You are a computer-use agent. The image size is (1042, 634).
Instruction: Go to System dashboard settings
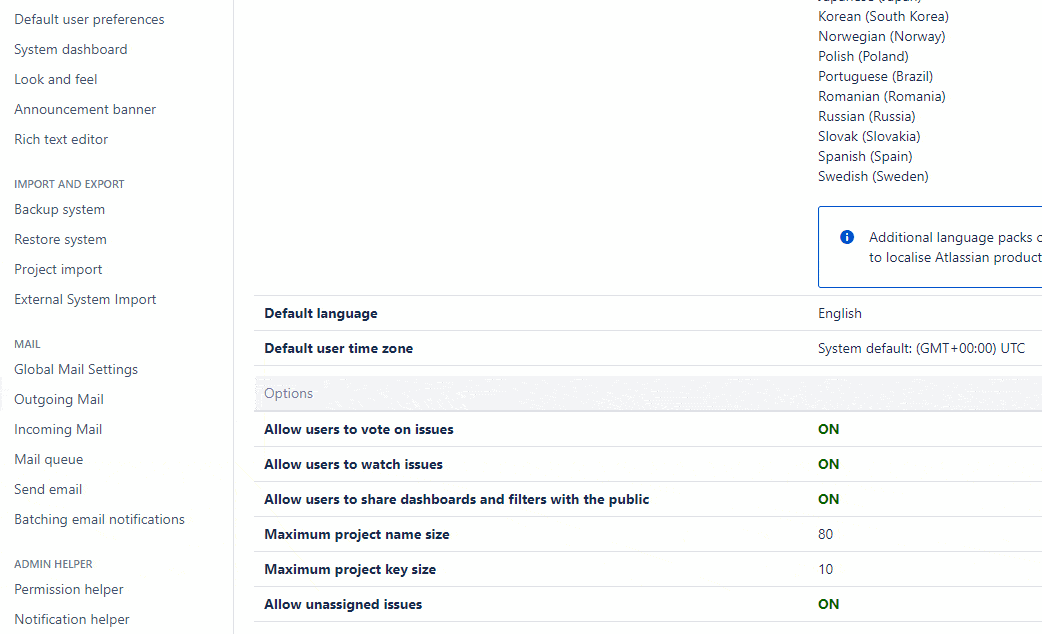click(70, 49)
